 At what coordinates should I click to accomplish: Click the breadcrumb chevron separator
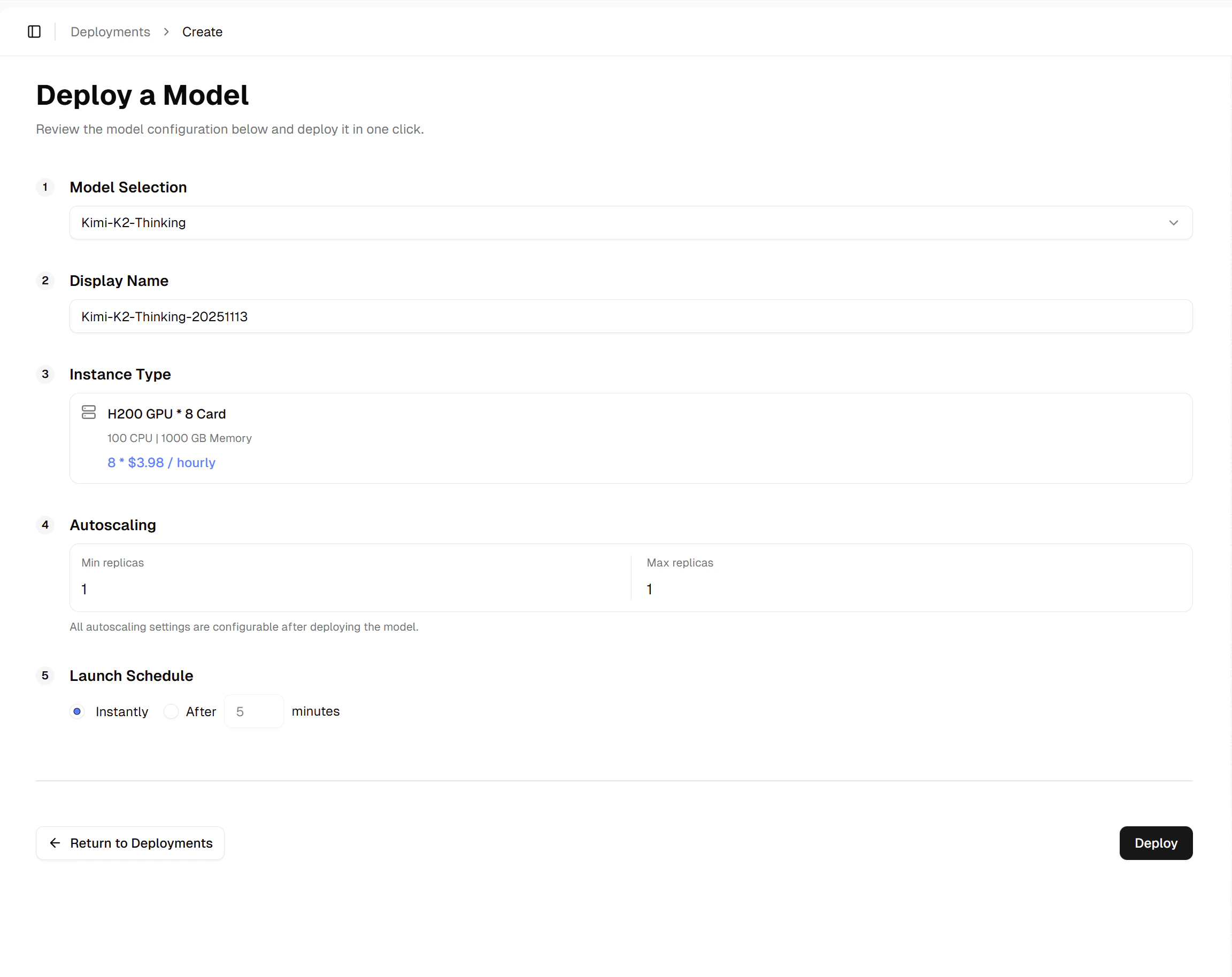(166, 32)
